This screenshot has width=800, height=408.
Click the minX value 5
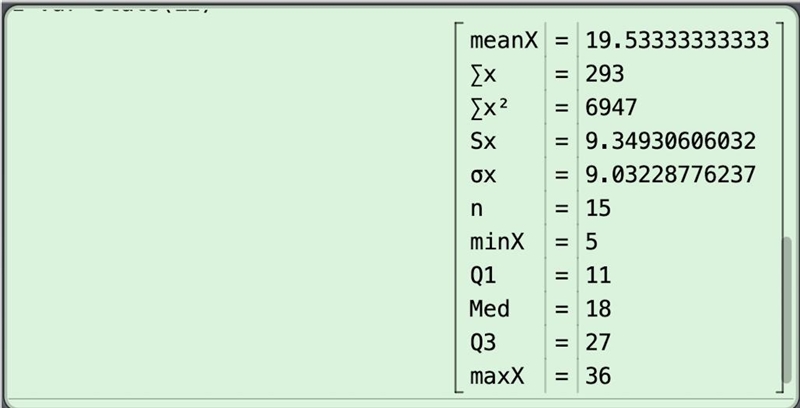coord(591,242)
